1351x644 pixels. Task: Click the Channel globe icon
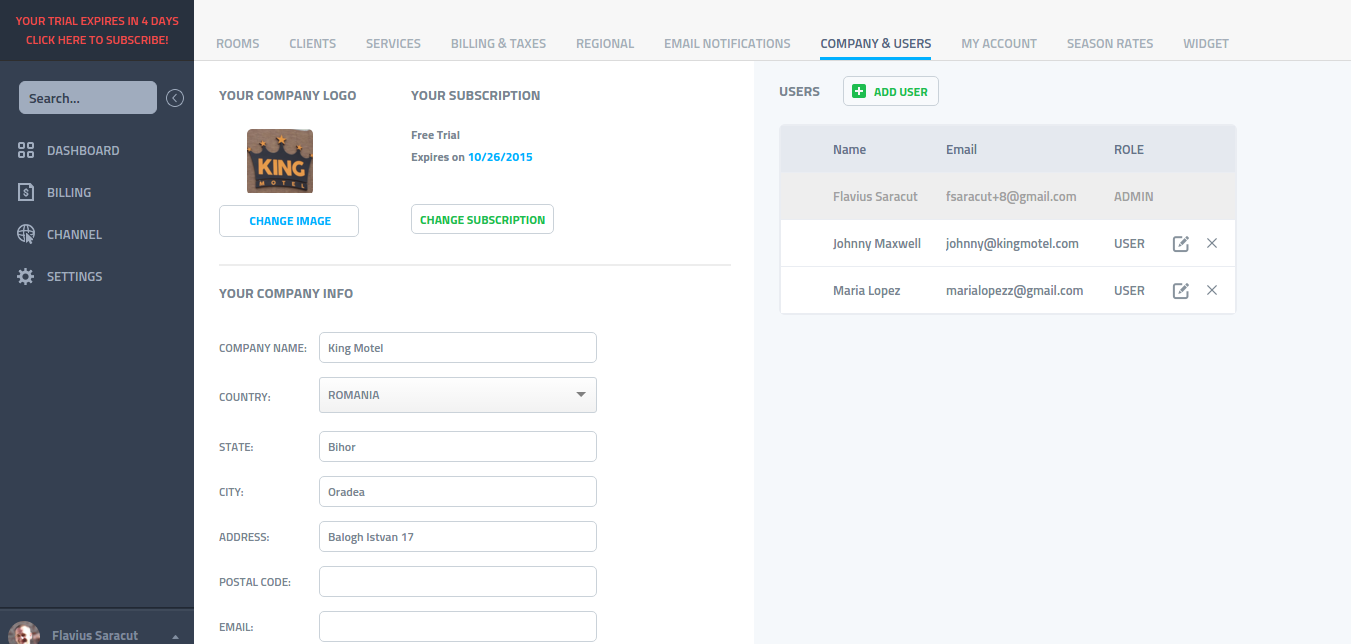point(26,235)
